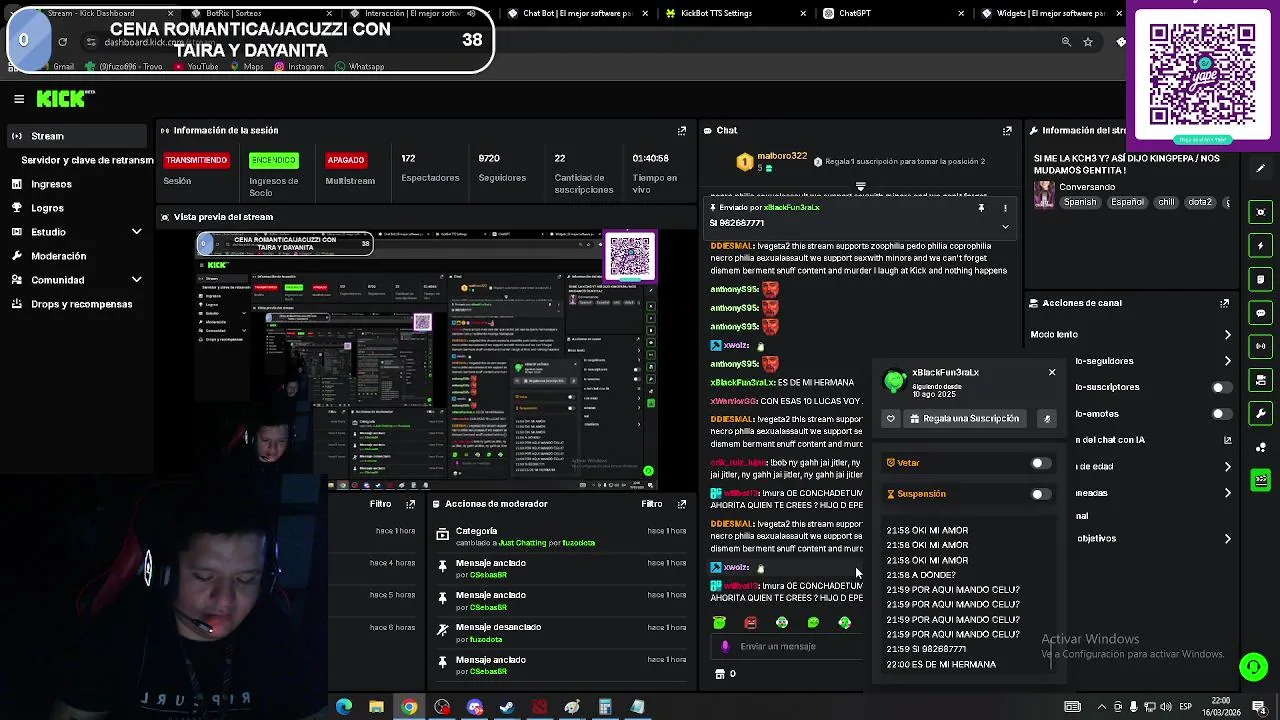Open the solo-seguidores chat options
1280x720 pixels.
point(1228,361)
